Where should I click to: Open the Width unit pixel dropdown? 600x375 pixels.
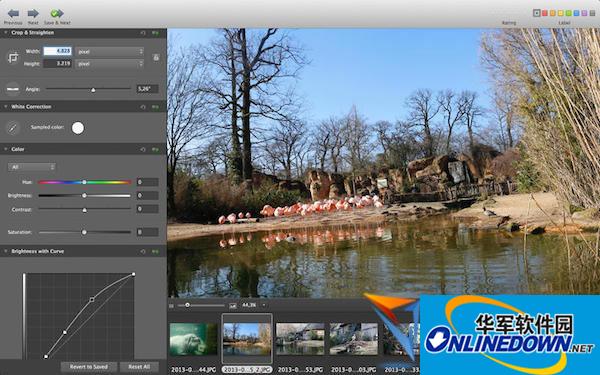click(x=109, y=51)
